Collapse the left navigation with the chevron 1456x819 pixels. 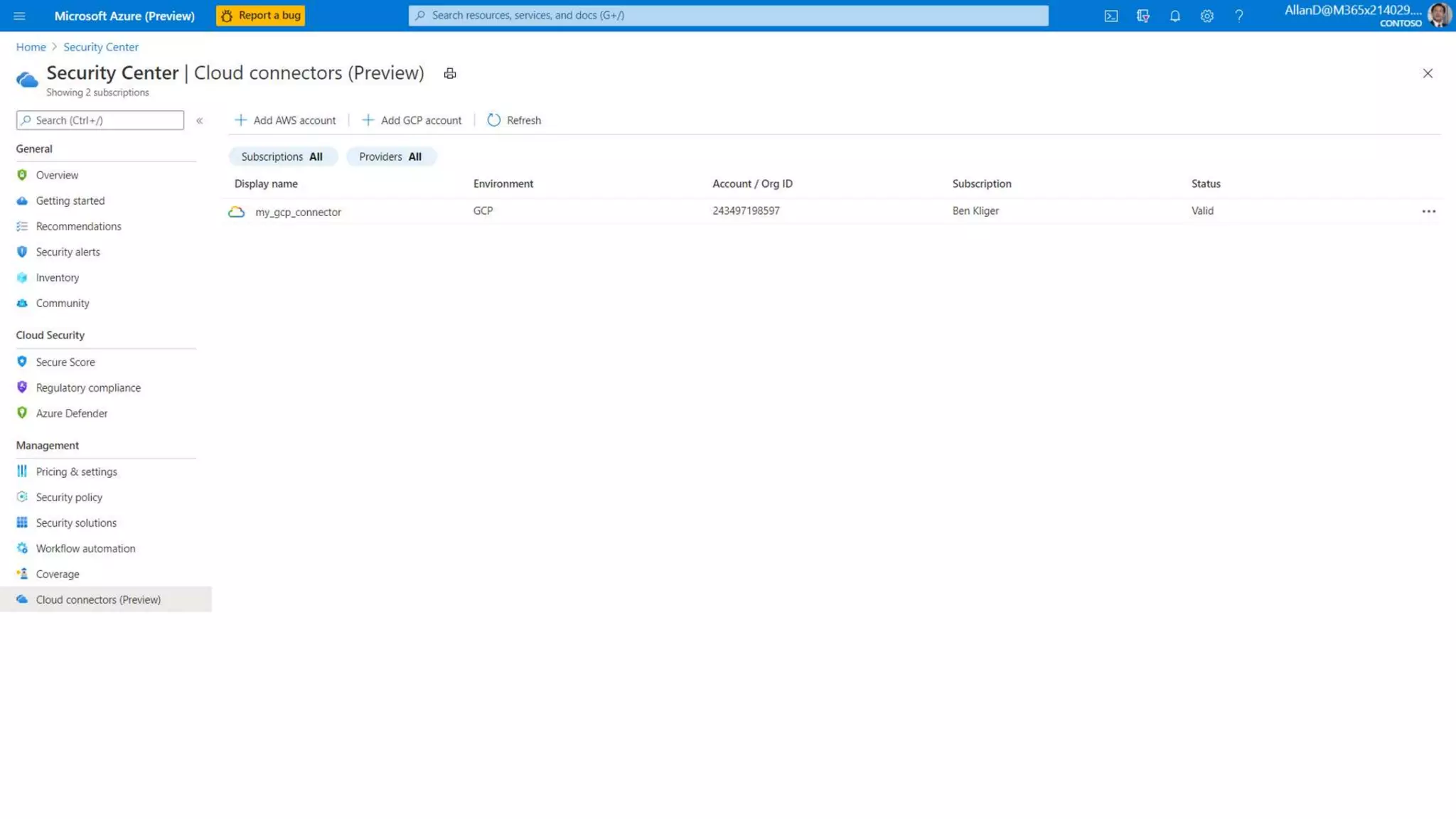pyautogui.click(x=200, y=121)
